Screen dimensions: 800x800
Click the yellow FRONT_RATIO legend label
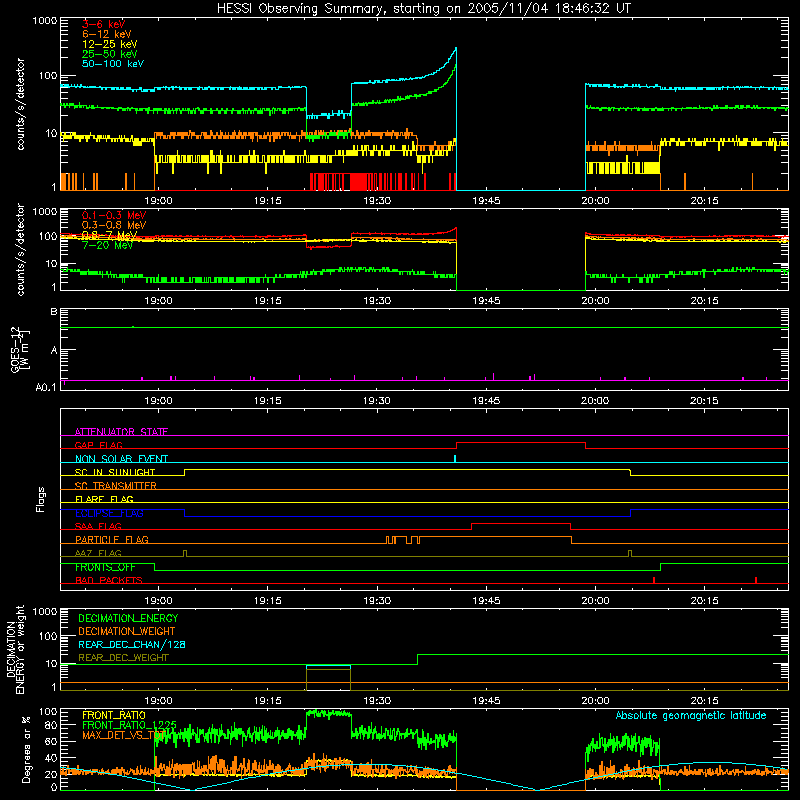pyautogui.click(x=114, y=715)
